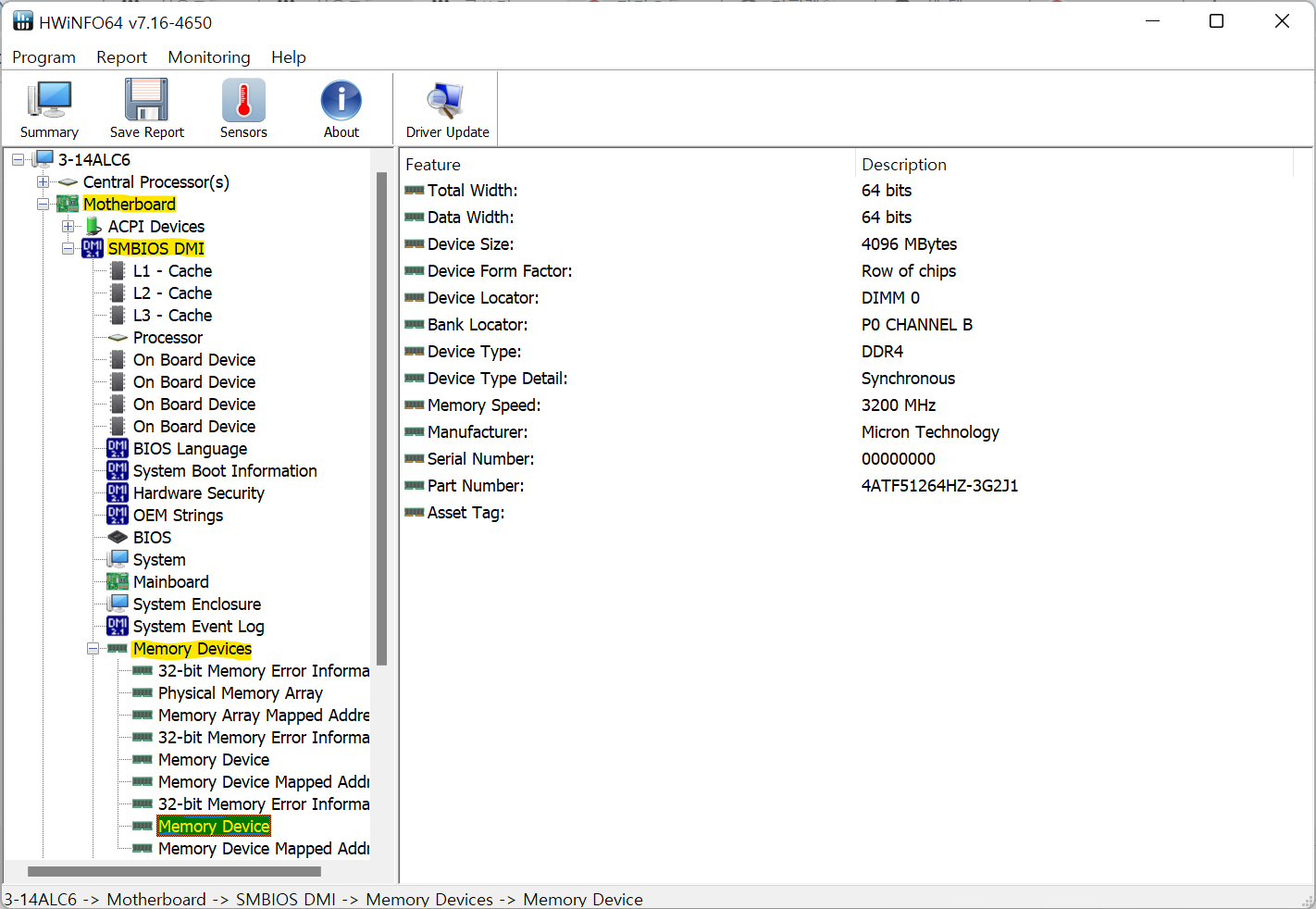This screenshot has width=1316, height=909.
Task: Select the Bank Locator row
Action: click(x=847, y=324)
